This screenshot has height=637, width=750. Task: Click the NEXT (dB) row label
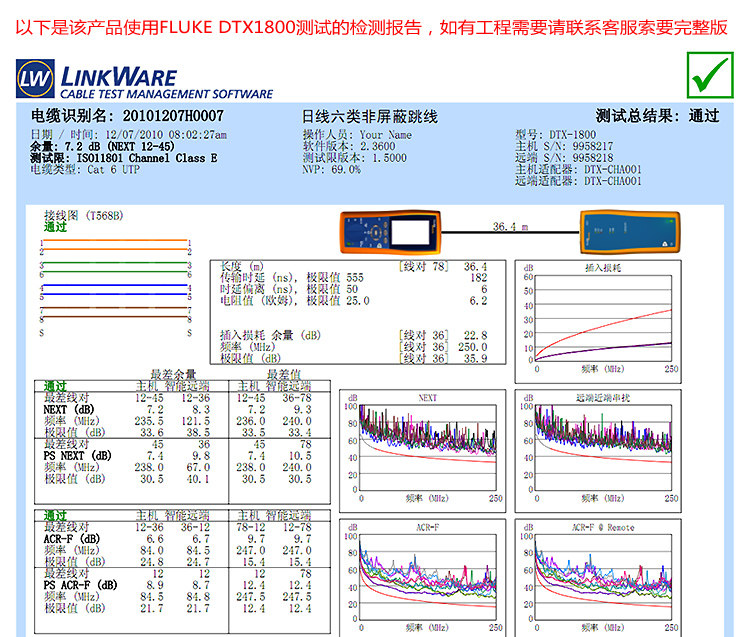(68, 409)
